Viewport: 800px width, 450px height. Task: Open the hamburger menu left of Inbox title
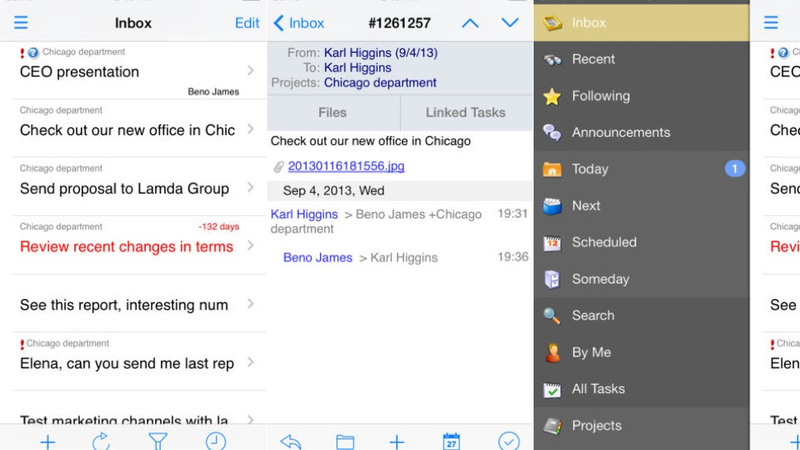click(21, 23)
